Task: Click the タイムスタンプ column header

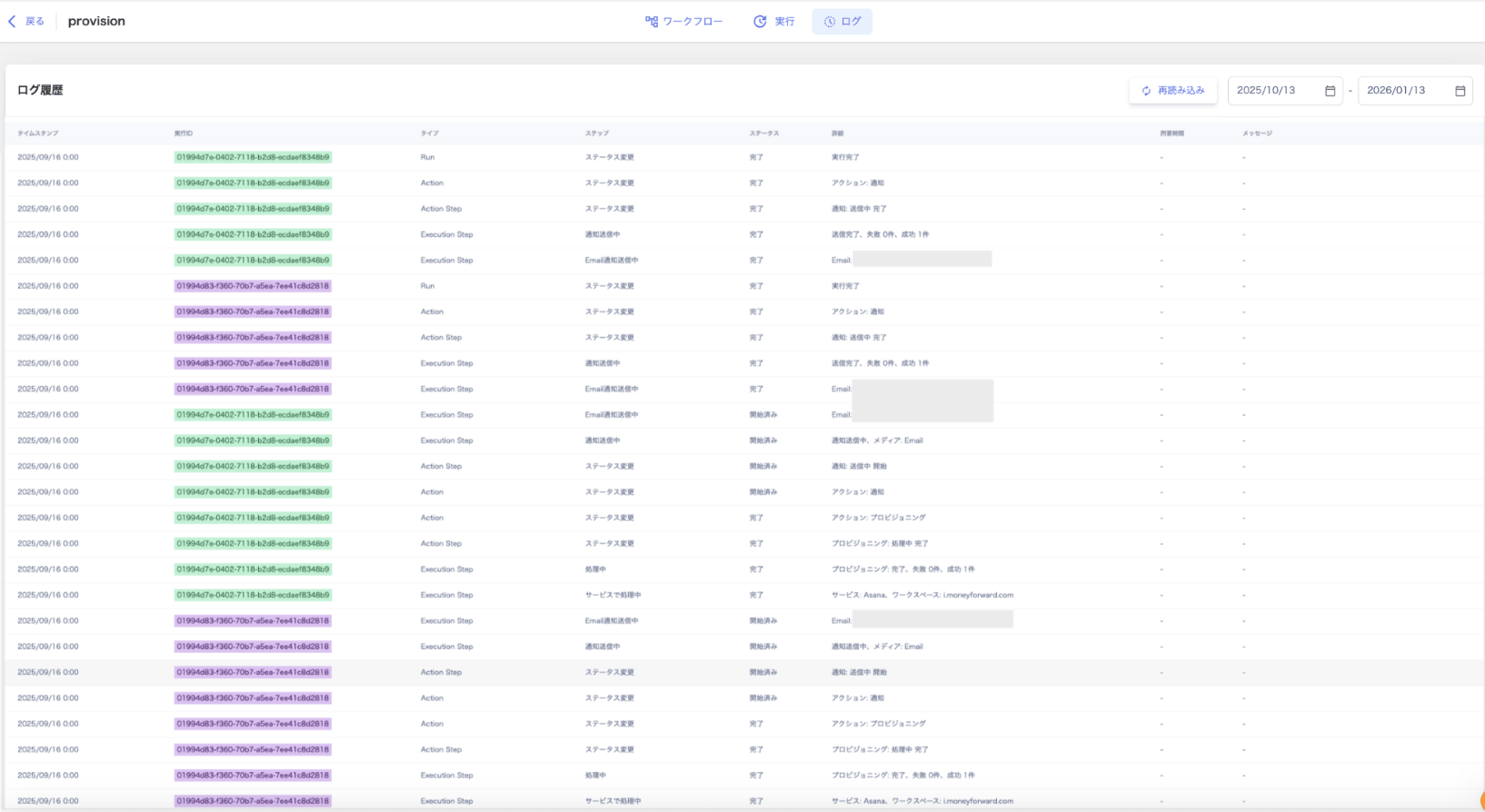Action: (37, 134)
